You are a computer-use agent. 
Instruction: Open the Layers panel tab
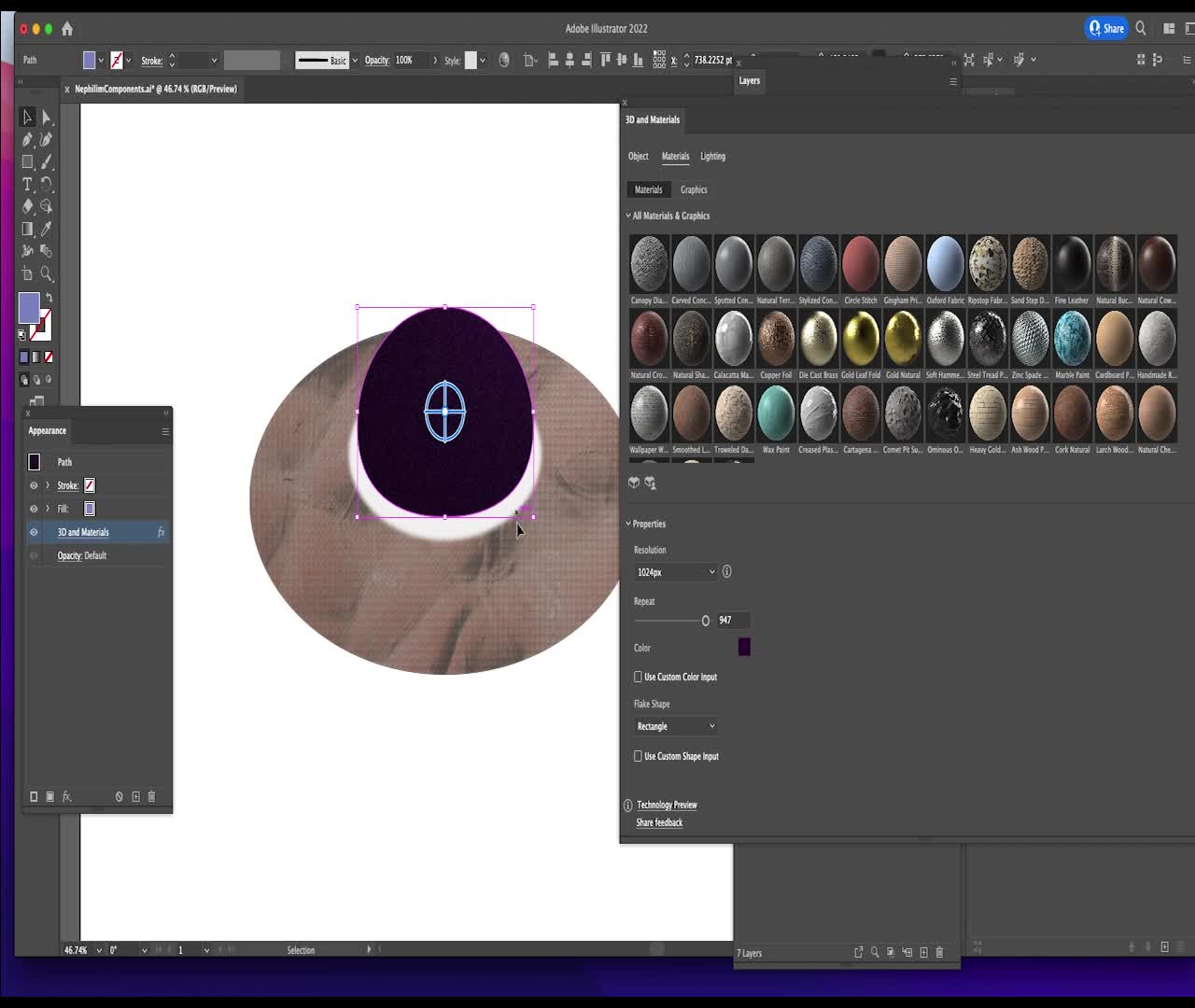750,80
